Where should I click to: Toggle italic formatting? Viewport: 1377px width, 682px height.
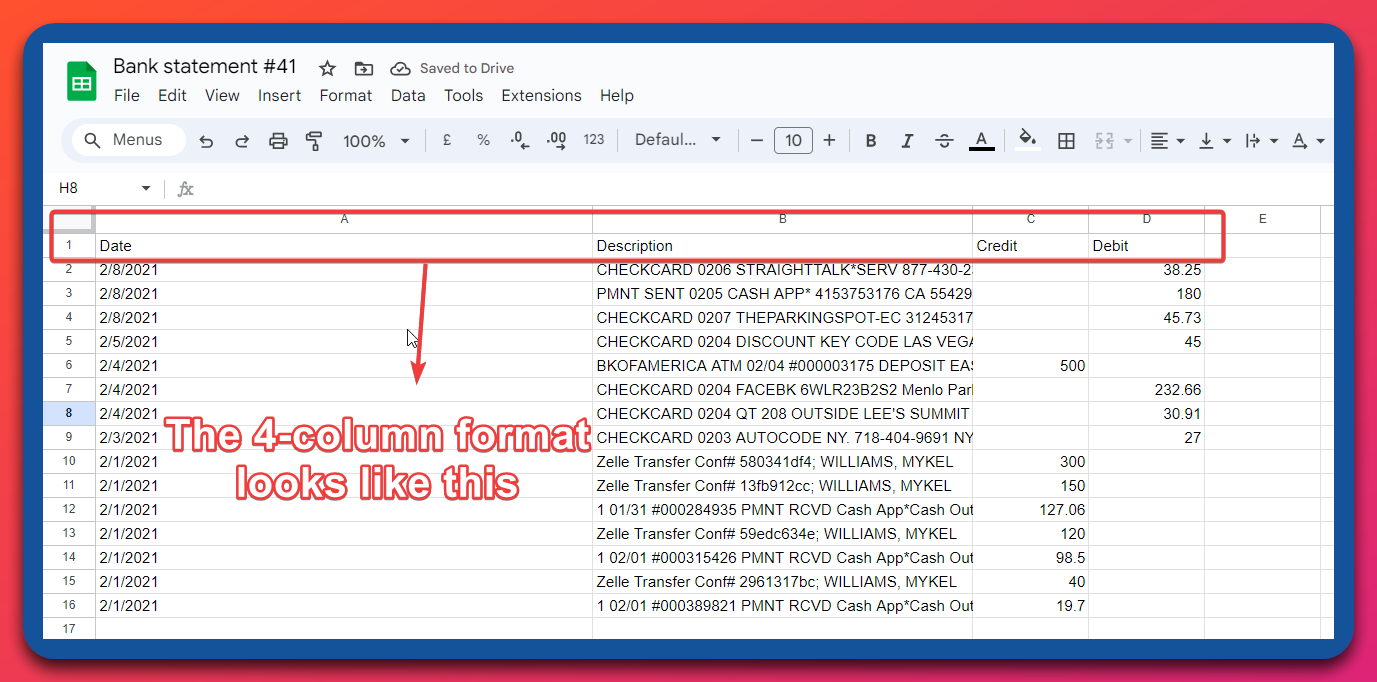coord(907,140)
